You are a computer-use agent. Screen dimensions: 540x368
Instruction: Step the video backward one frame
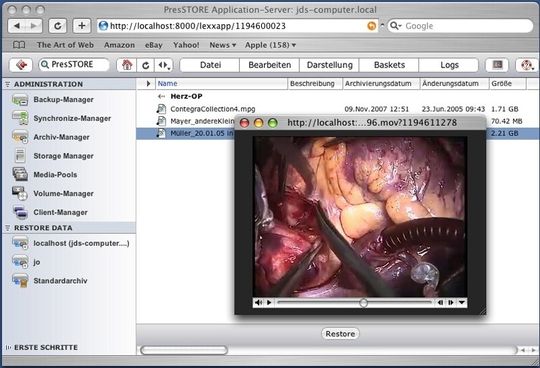click(x=440, y=303)
